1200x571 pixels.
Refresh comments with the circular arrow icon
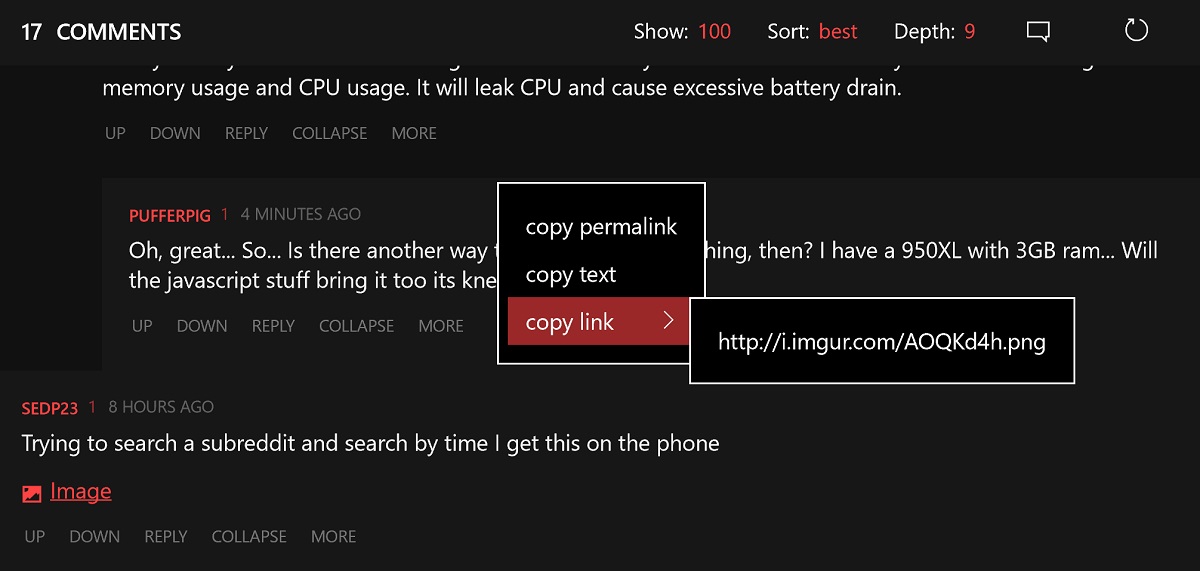coord(1136,31)
